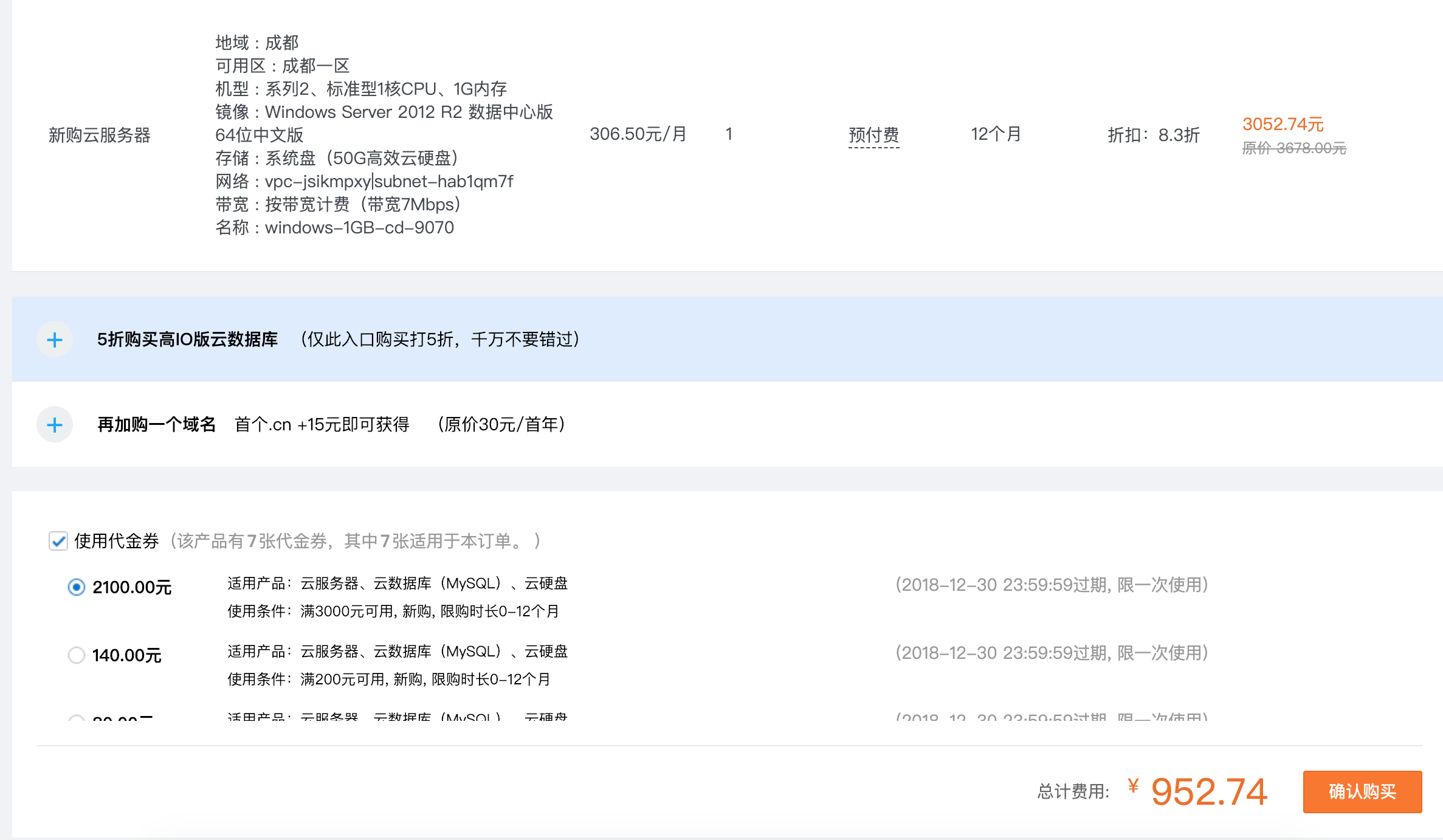The height and width of the screenshot is (840, 1443).
Task: Expand the 再加购一个域名 add-on row
Action: [x=157, y=424]
